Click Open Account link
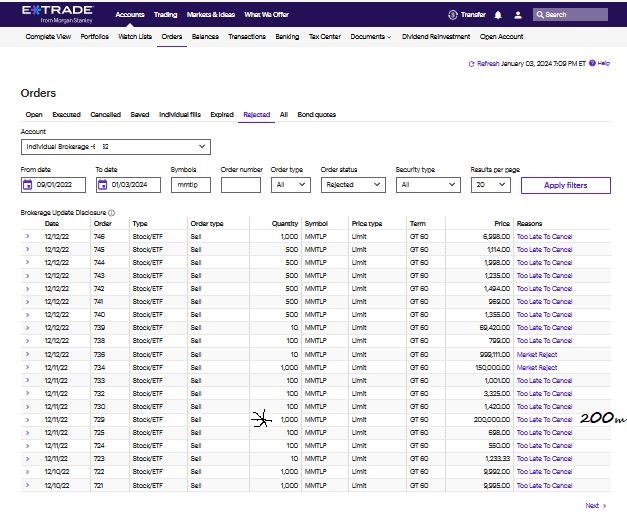627x527 pixels. [501, 37]
